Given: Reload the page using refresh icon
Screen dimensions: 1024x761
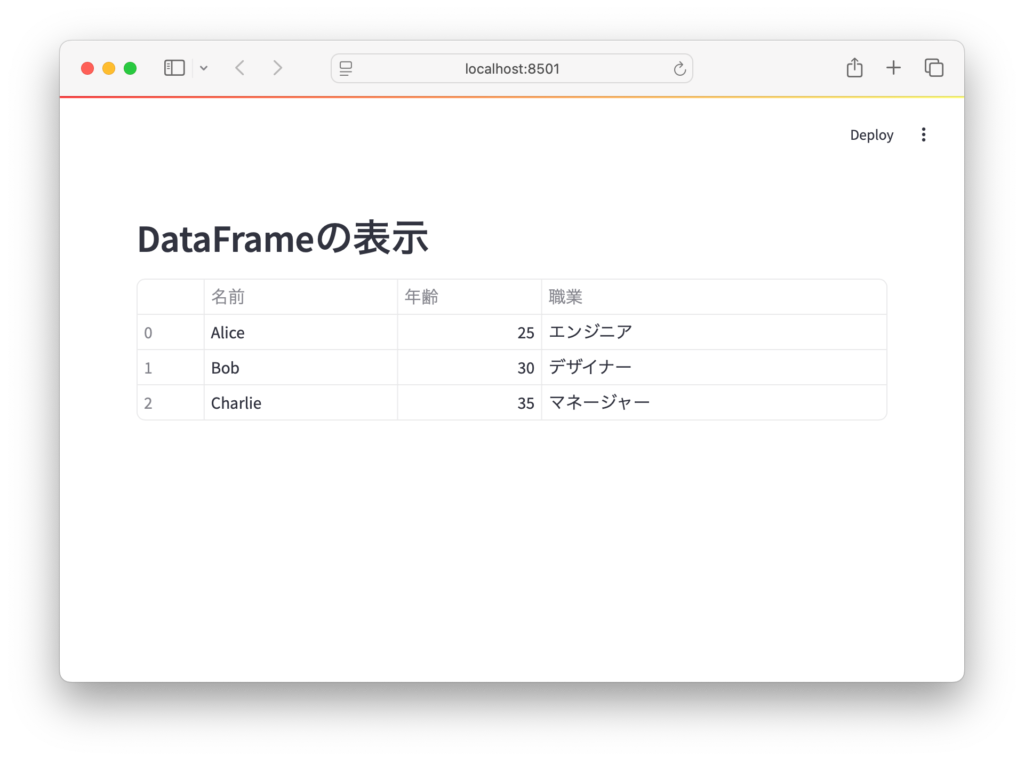Looking at the screenshot, I should (679, 68).
